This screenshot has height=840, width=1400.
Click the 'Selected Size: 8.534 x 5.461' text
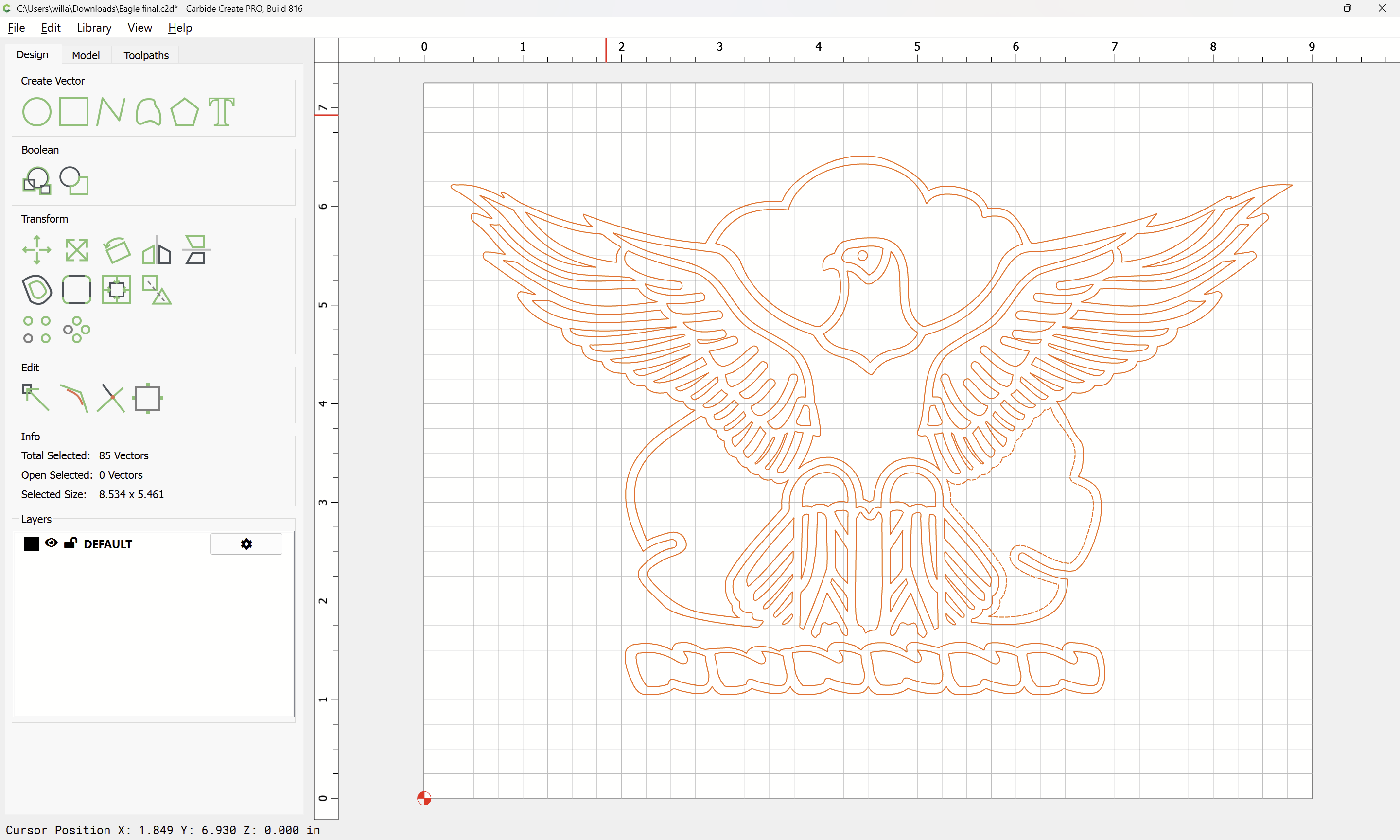pos(92,494)
